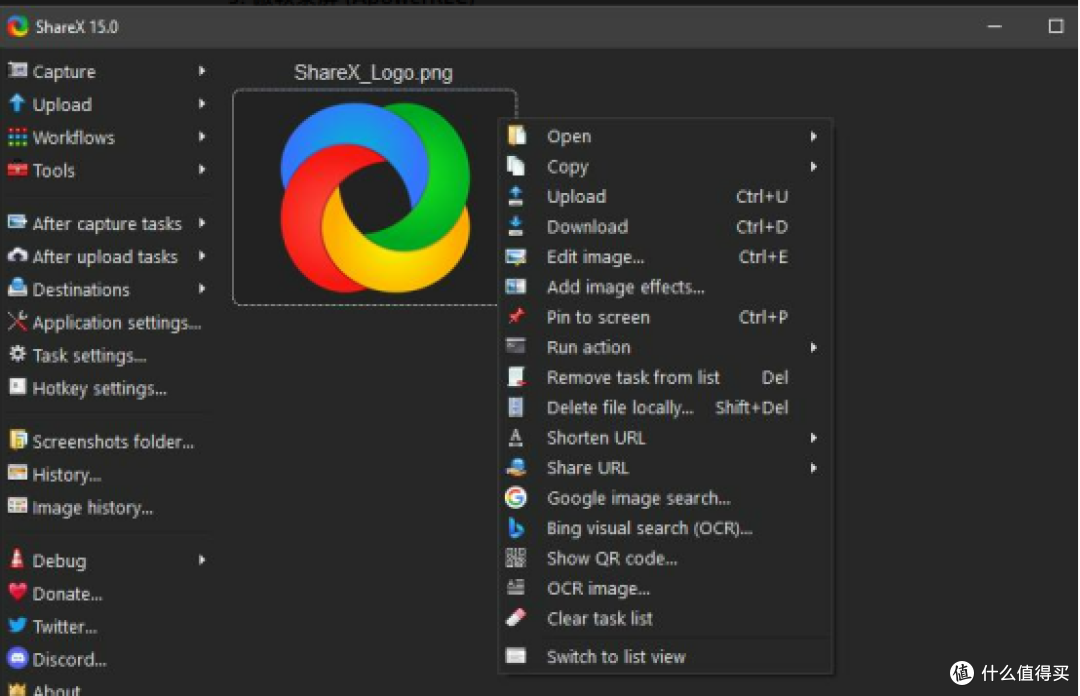Click the Donate heart icon
This screenshot has width=1080, height=696.
(17, 592)
